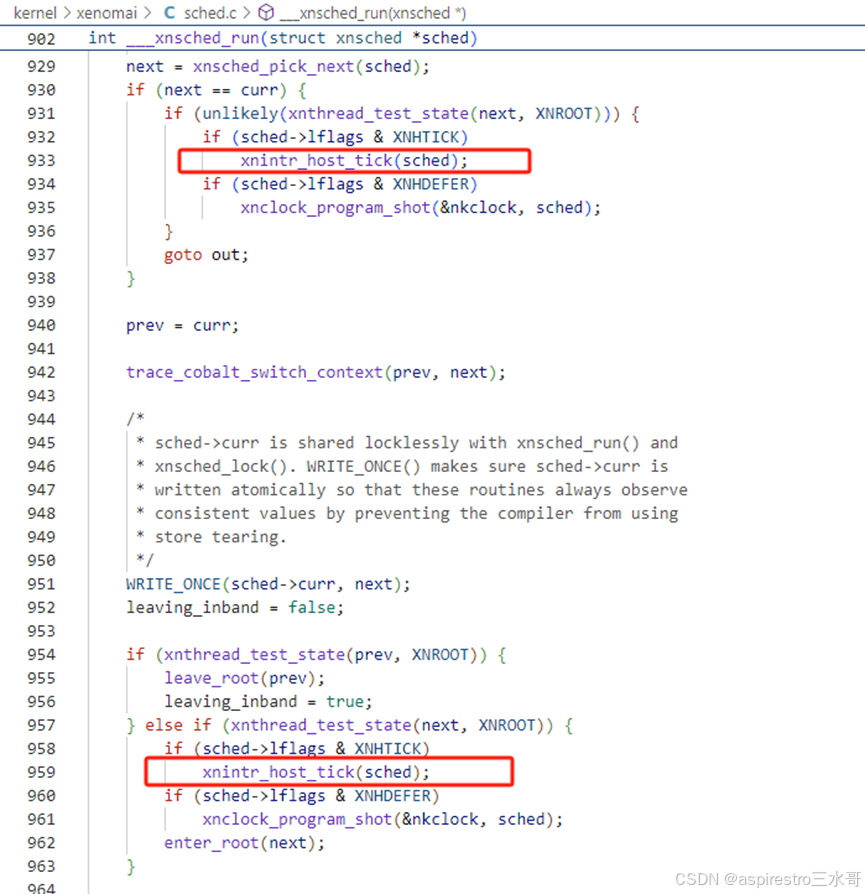Click line number 951
This screenshot has height=894, width=865.
(41, 584)
